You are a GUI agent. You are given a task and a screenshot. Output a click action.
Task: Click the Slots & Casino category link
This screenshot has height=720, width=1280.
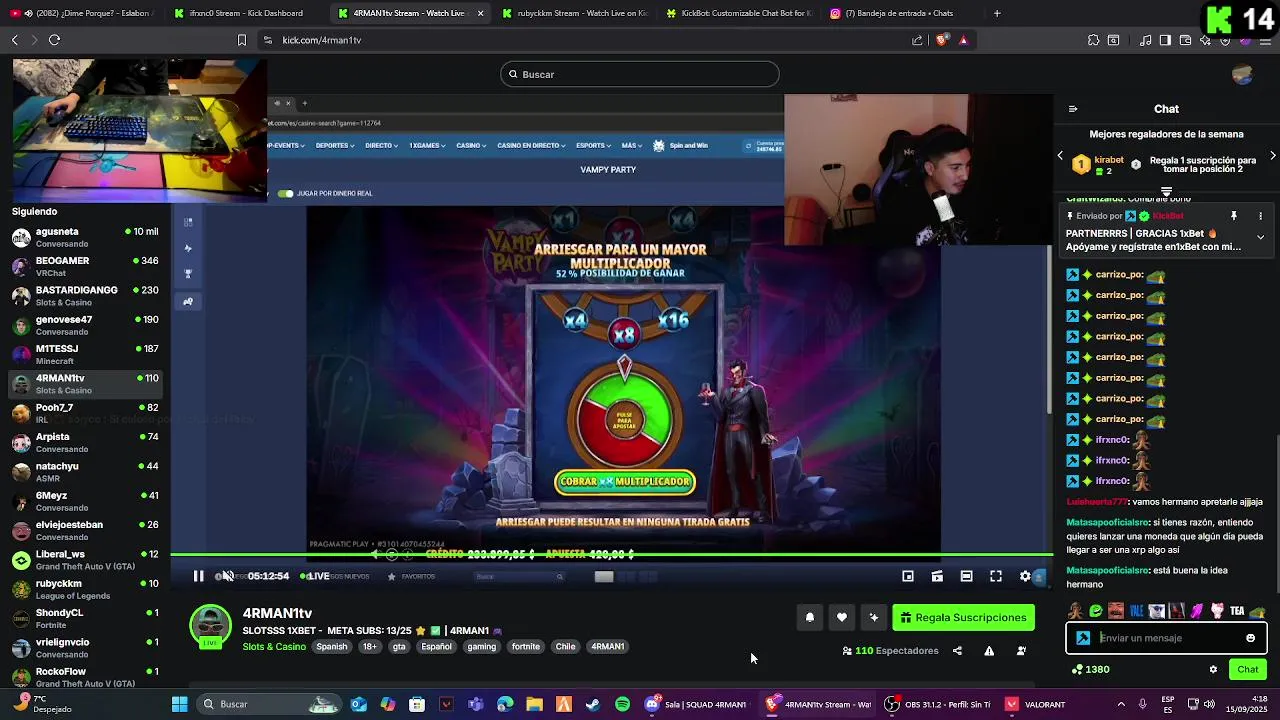pos(274,647)
